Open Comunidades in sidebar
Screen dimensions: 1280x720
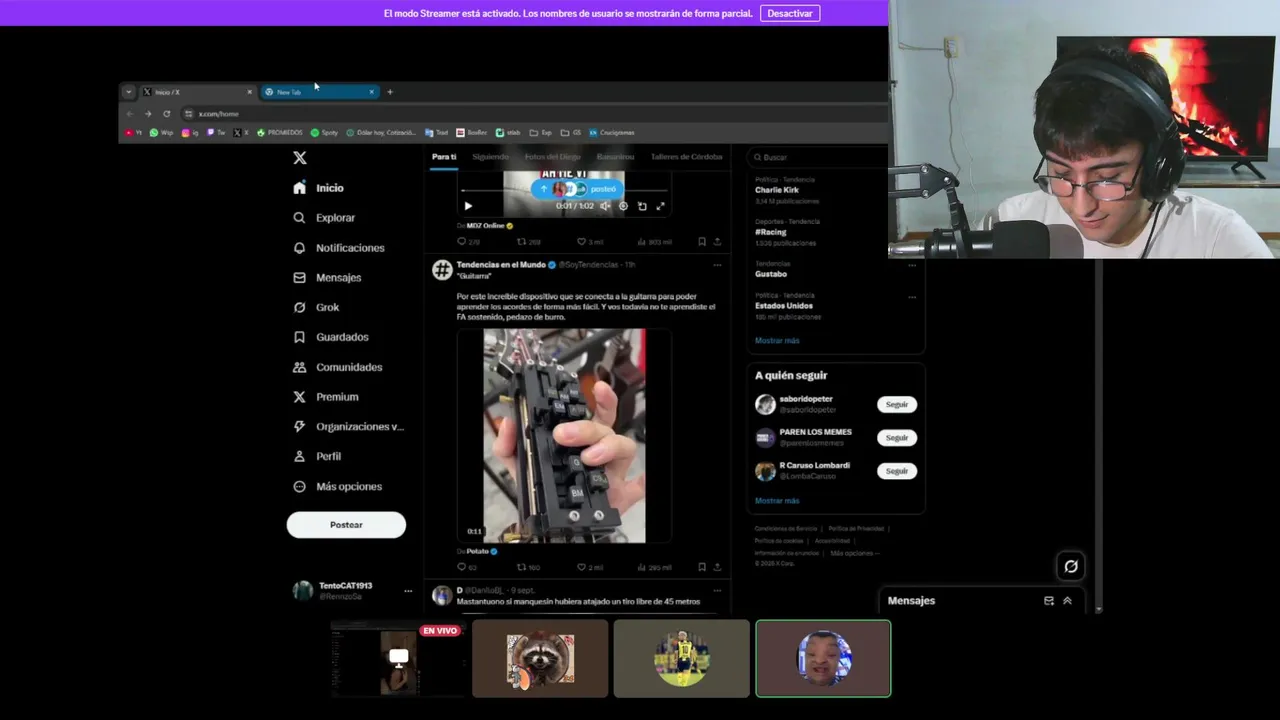(337, 367)
